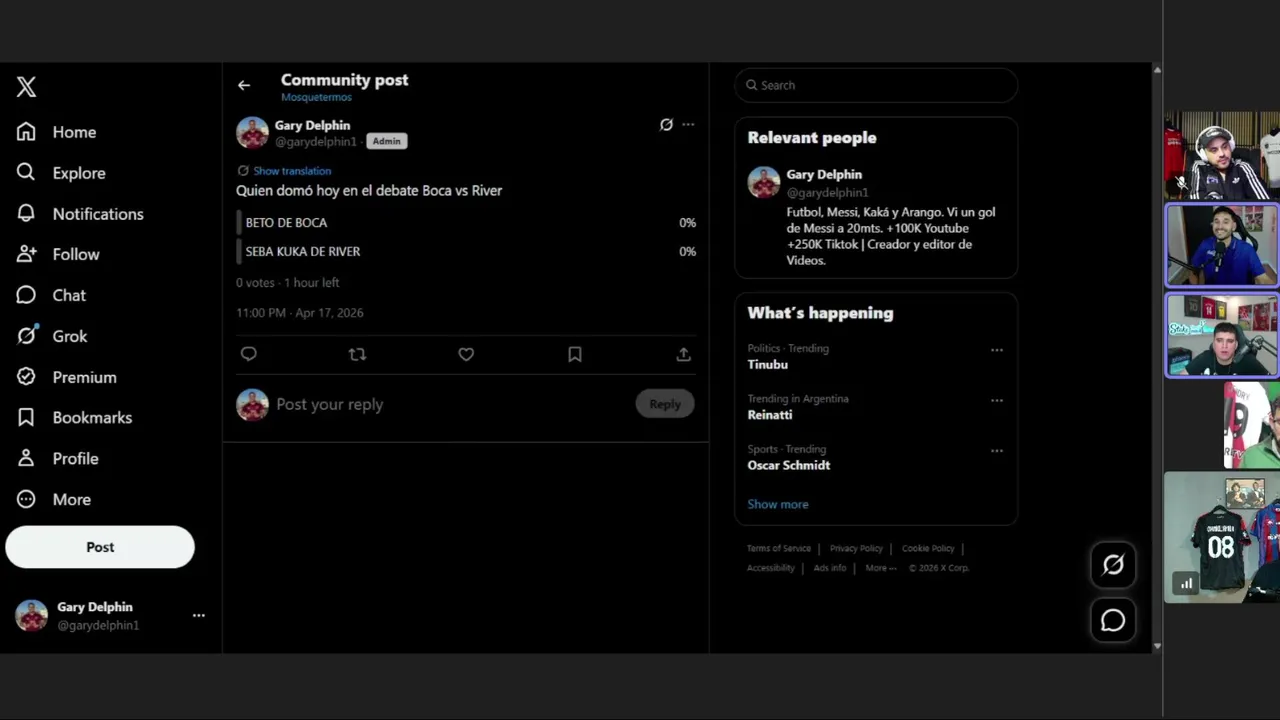Open Notifications in the sidebar

tap(80, 214)
